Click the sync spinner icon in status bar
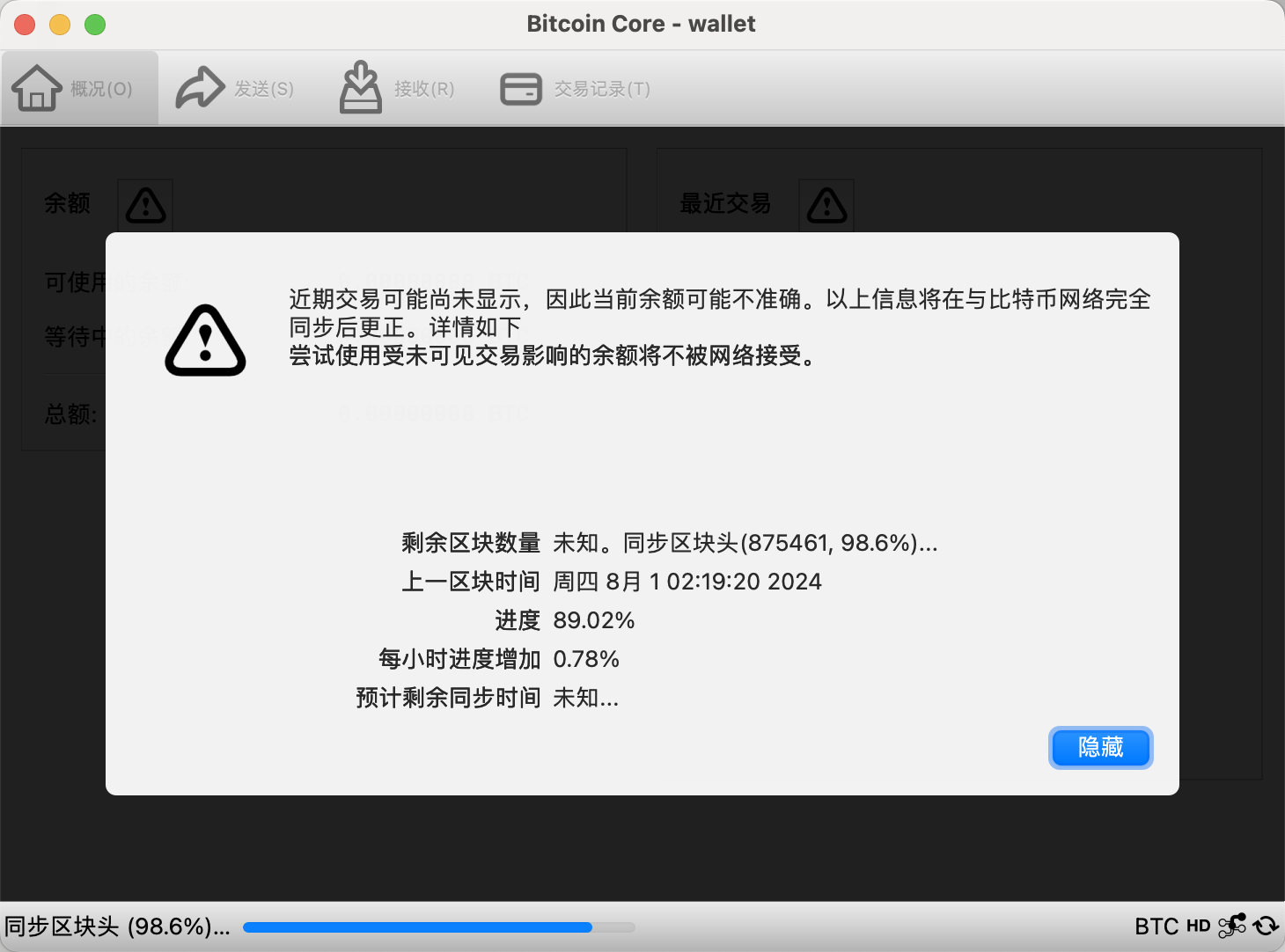 (1266, 926)
